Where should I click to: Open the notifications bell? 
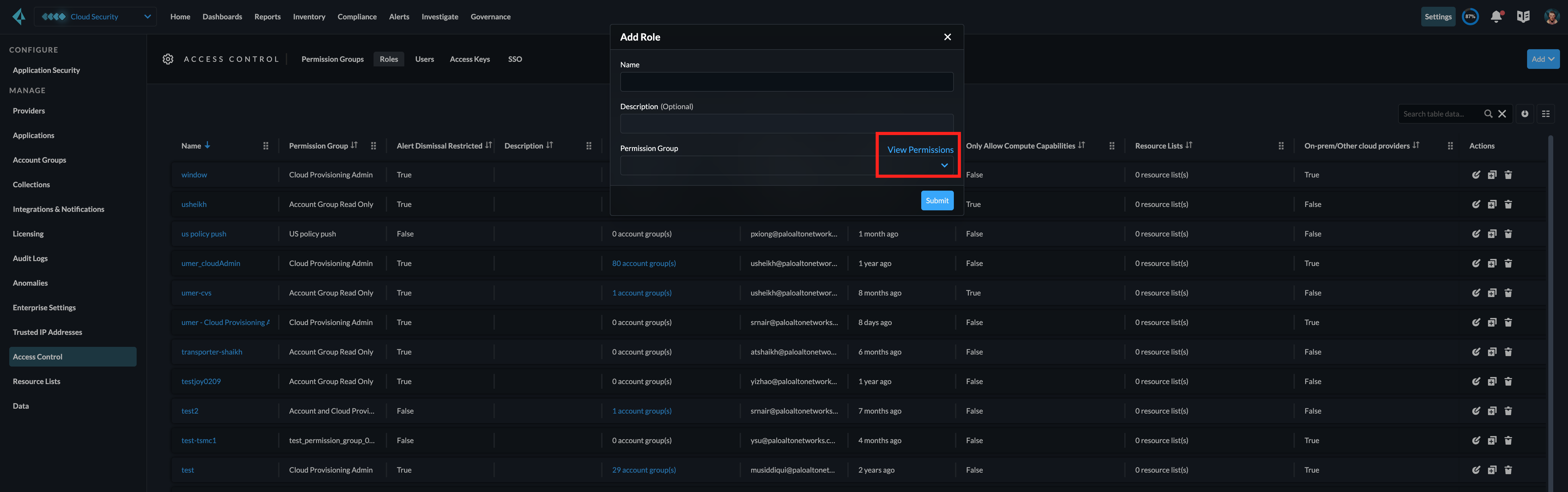(1496, 17)
